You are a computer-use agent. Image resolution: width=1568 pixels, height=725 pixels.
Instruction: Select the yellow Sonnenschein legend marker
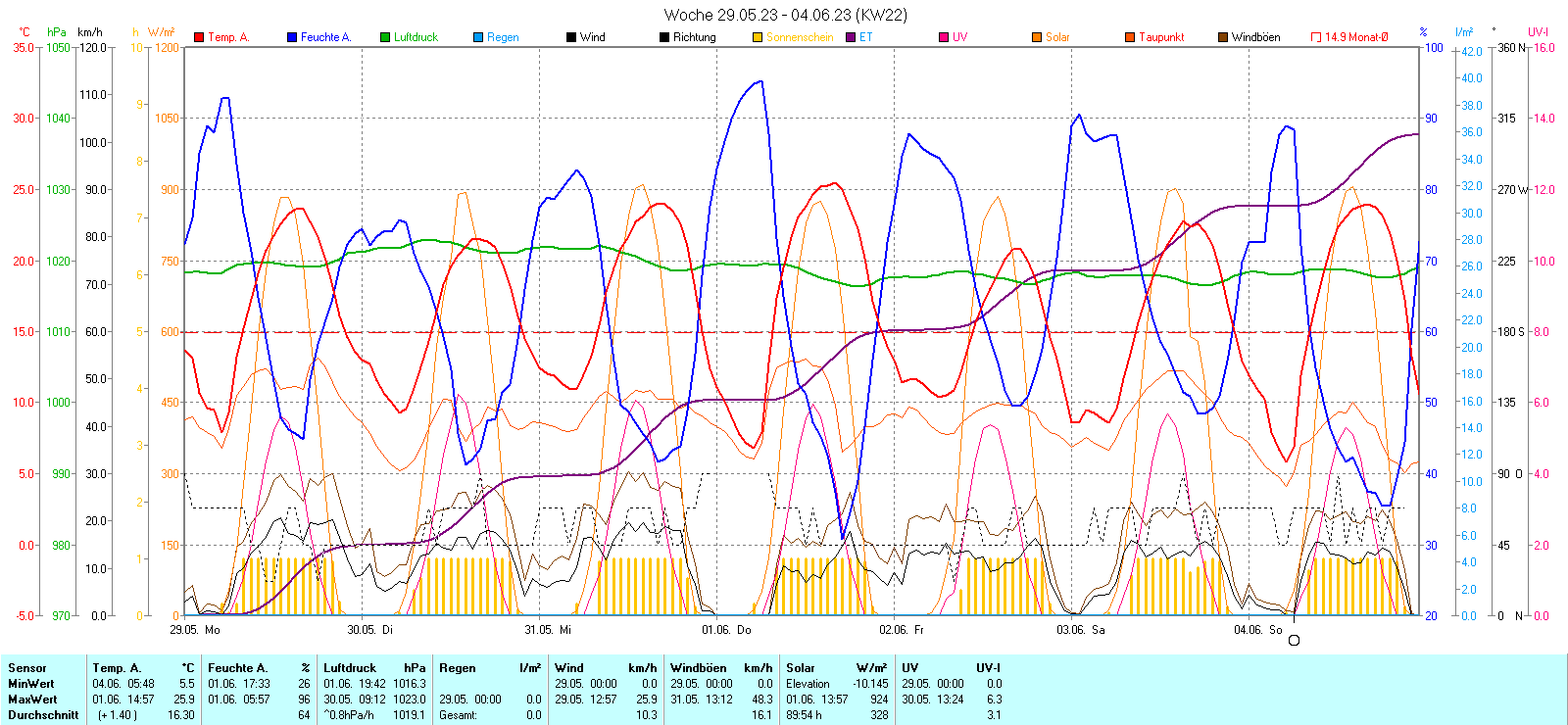point(758,37)
